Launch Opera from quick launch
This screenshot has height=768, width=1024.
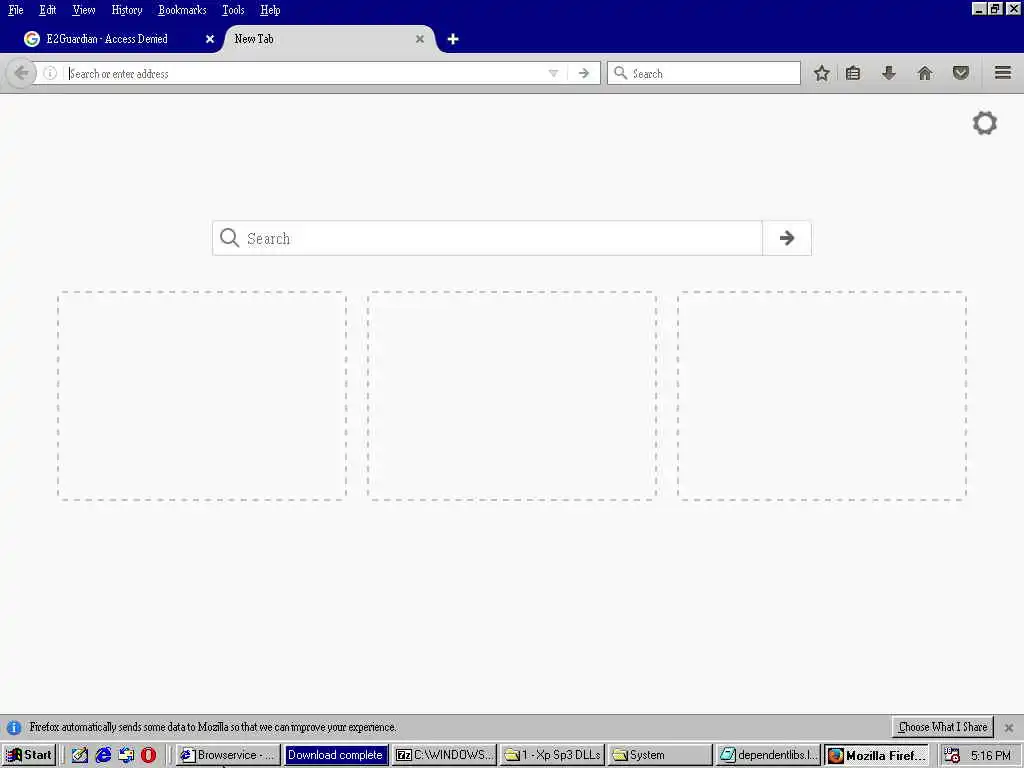[x=148, y=755]
